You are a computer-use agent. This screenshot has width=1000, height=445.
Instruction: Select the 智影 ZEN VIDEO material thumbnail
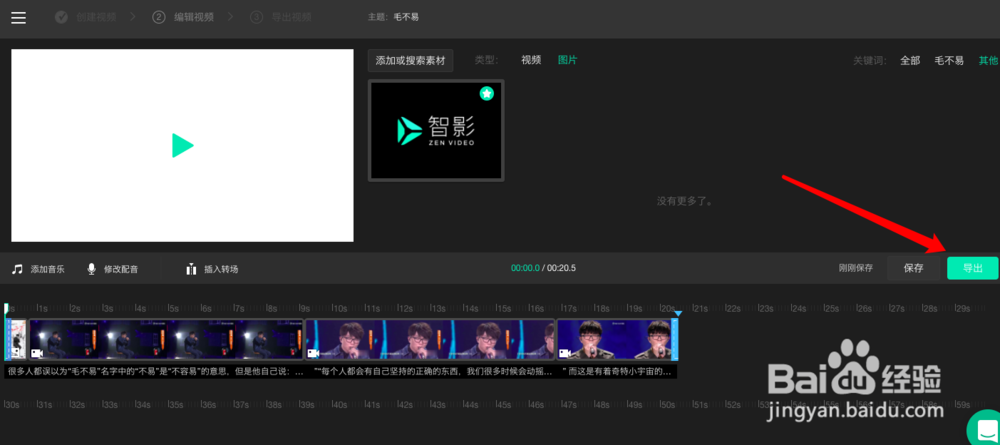436,131
